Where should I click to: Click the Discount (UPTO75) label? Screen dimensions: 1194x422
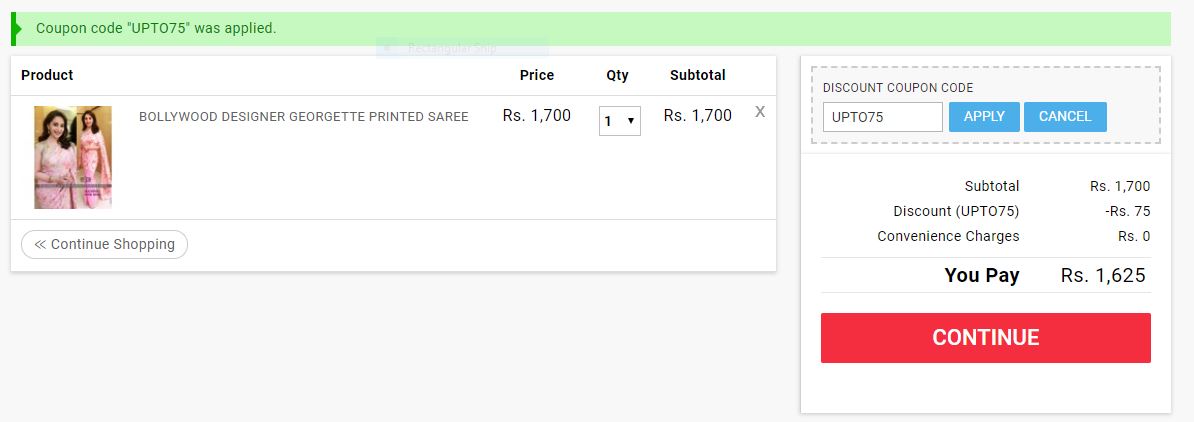(956, 211)
